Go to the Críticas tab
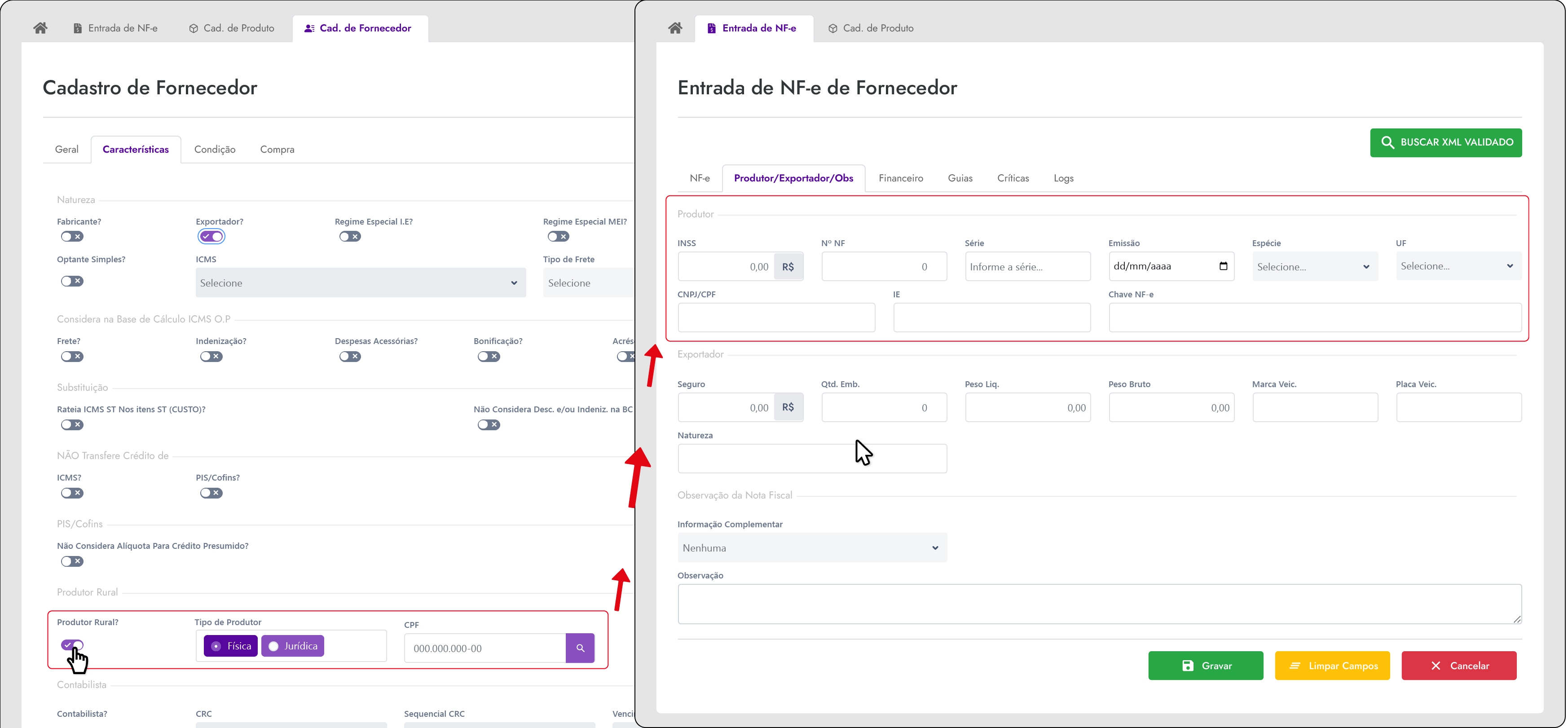This screenshot has height=728, width=1568. [x=1013, y=178]
